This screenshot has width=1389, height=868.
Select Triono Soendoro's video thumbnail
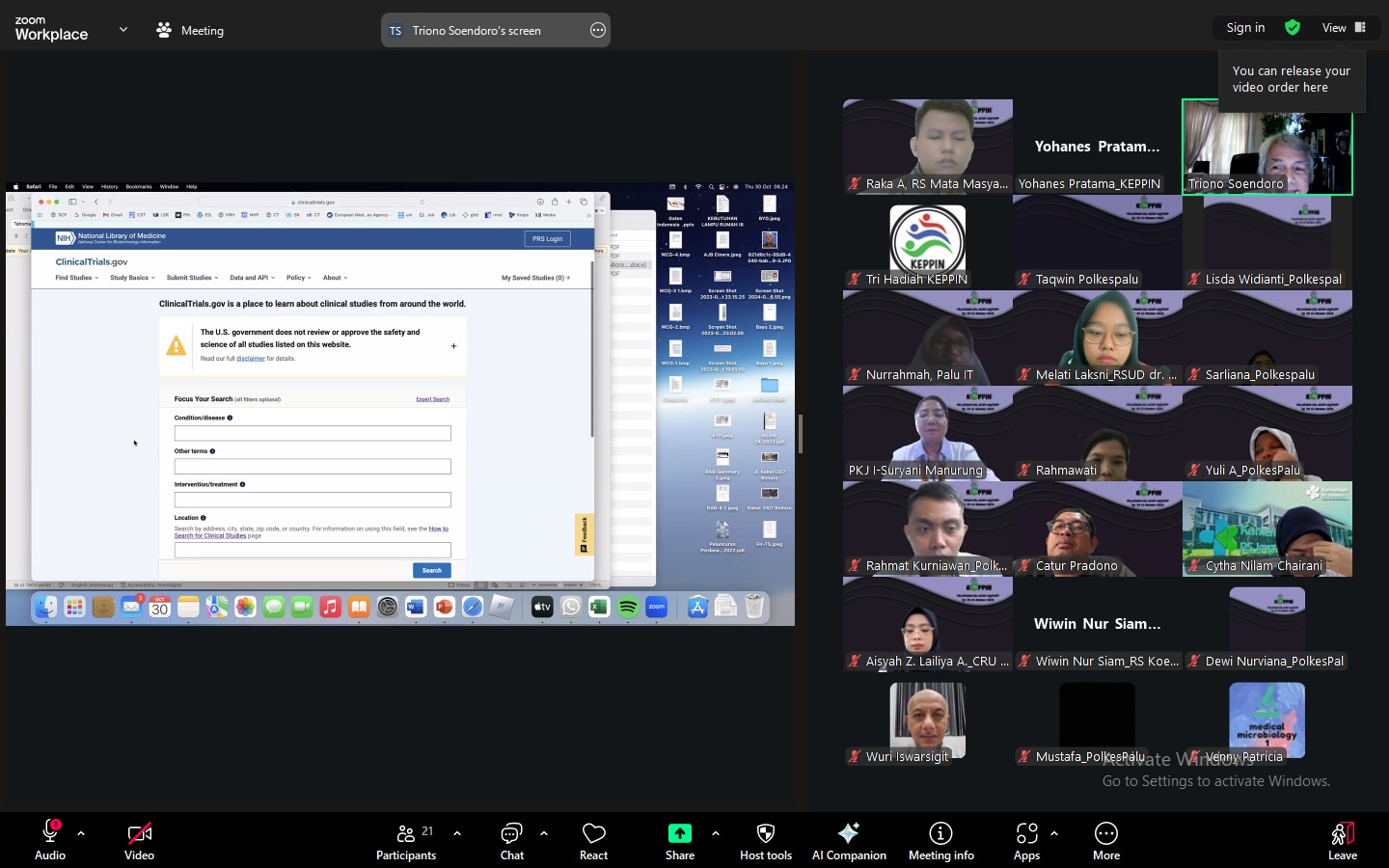tap(1266, 148)
